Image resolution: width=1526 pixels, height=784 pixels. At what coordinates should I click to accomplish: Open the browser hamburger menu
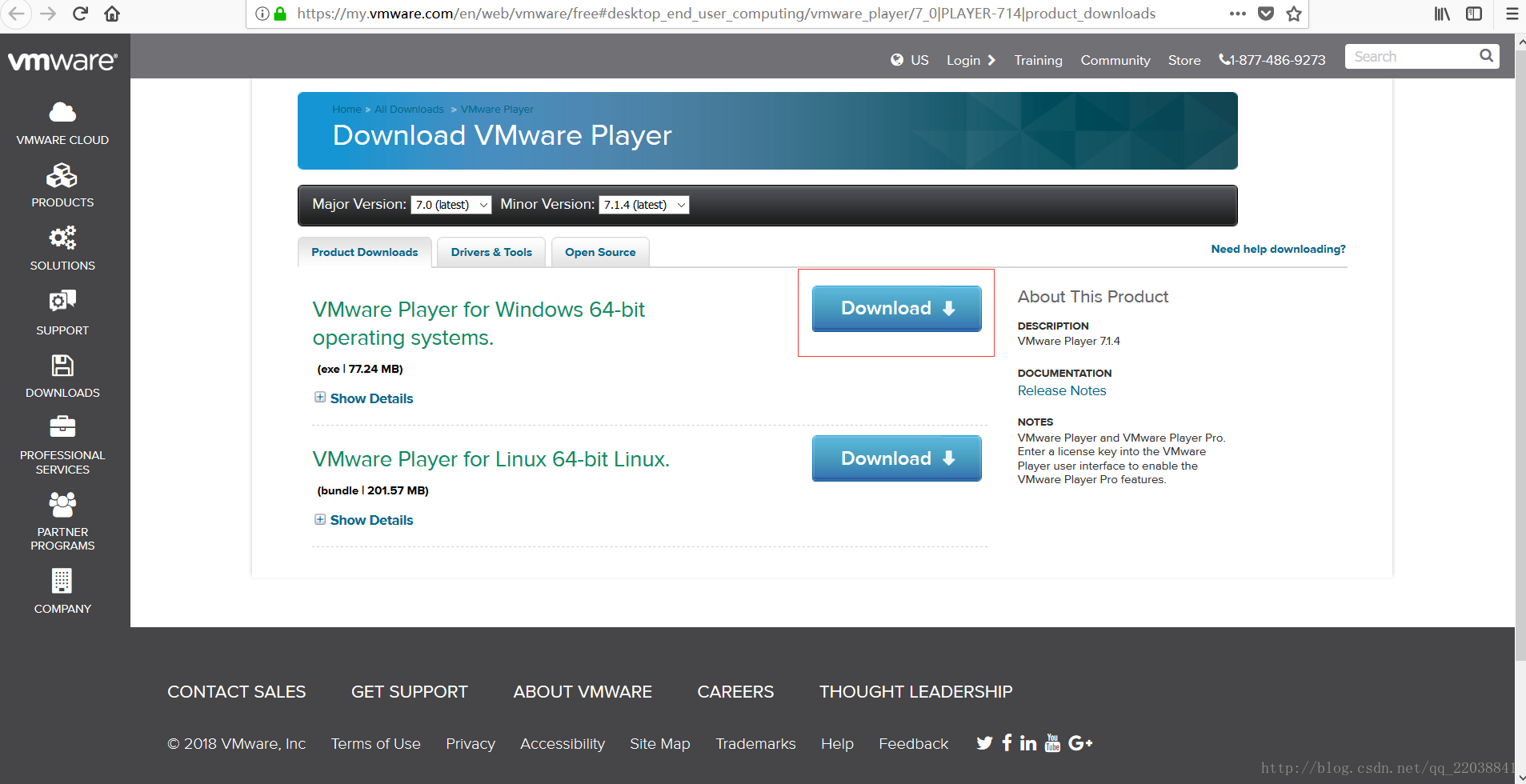tap(1512, 14)
